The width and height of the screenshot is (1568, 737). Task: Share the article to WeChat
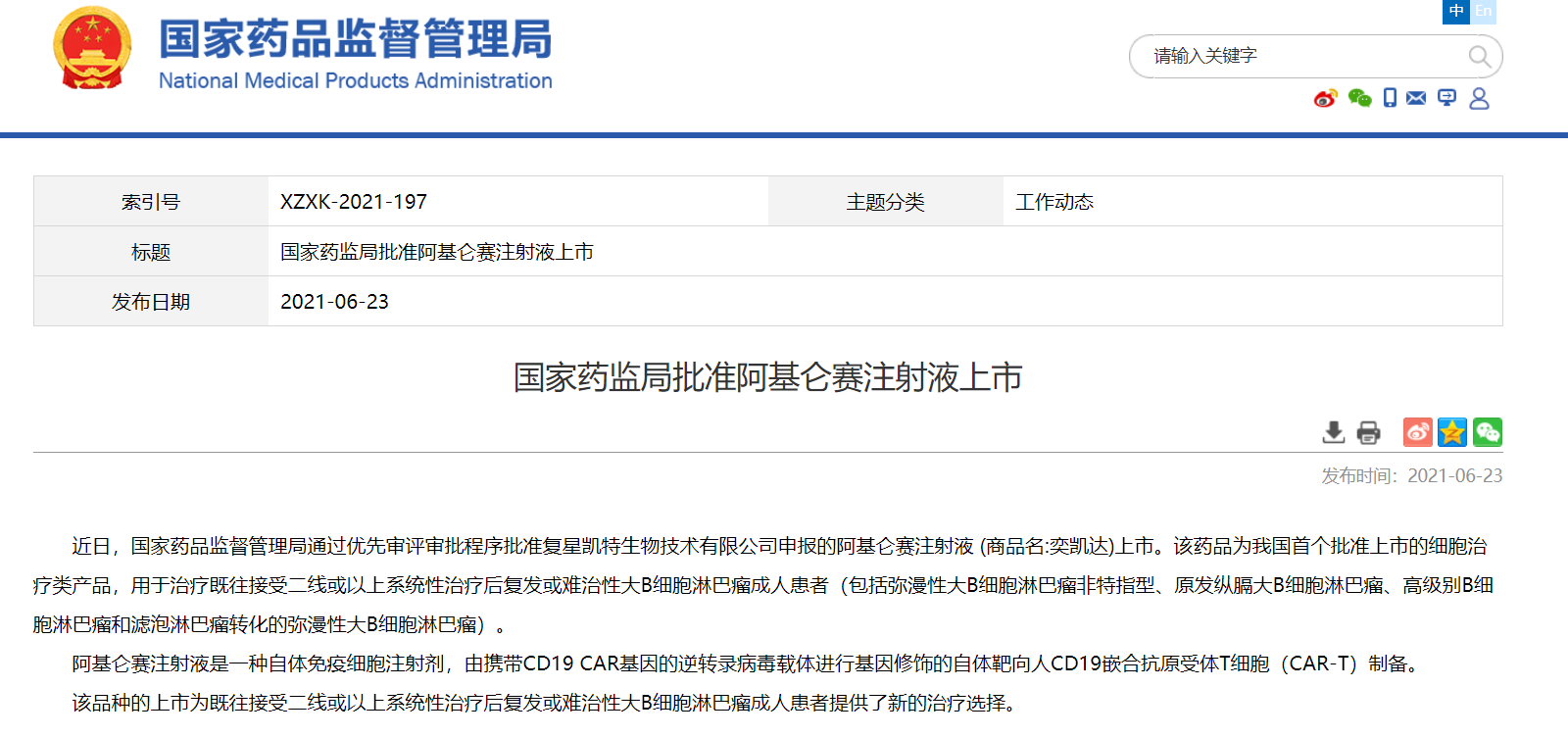tap(1488, 432)
